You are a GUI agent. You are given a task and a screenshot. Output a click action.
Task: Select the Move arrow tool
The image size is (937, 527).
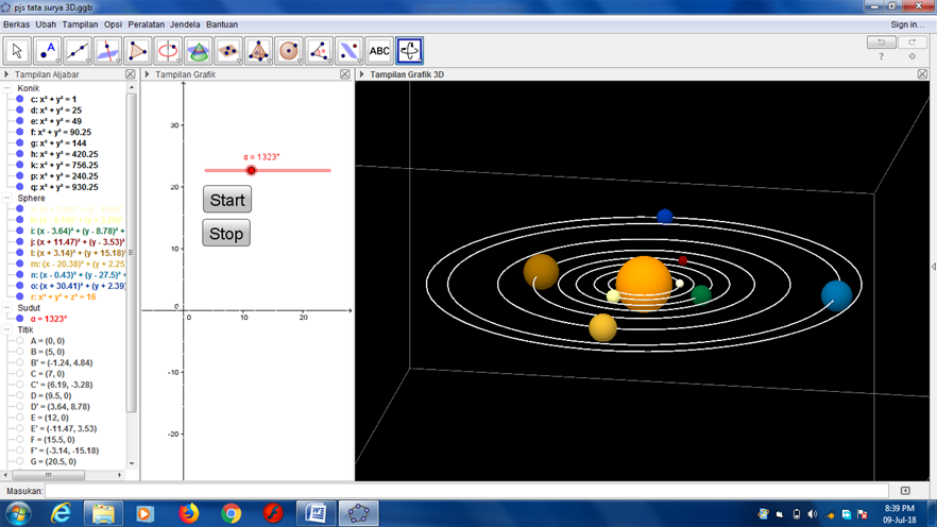[17, 50]
